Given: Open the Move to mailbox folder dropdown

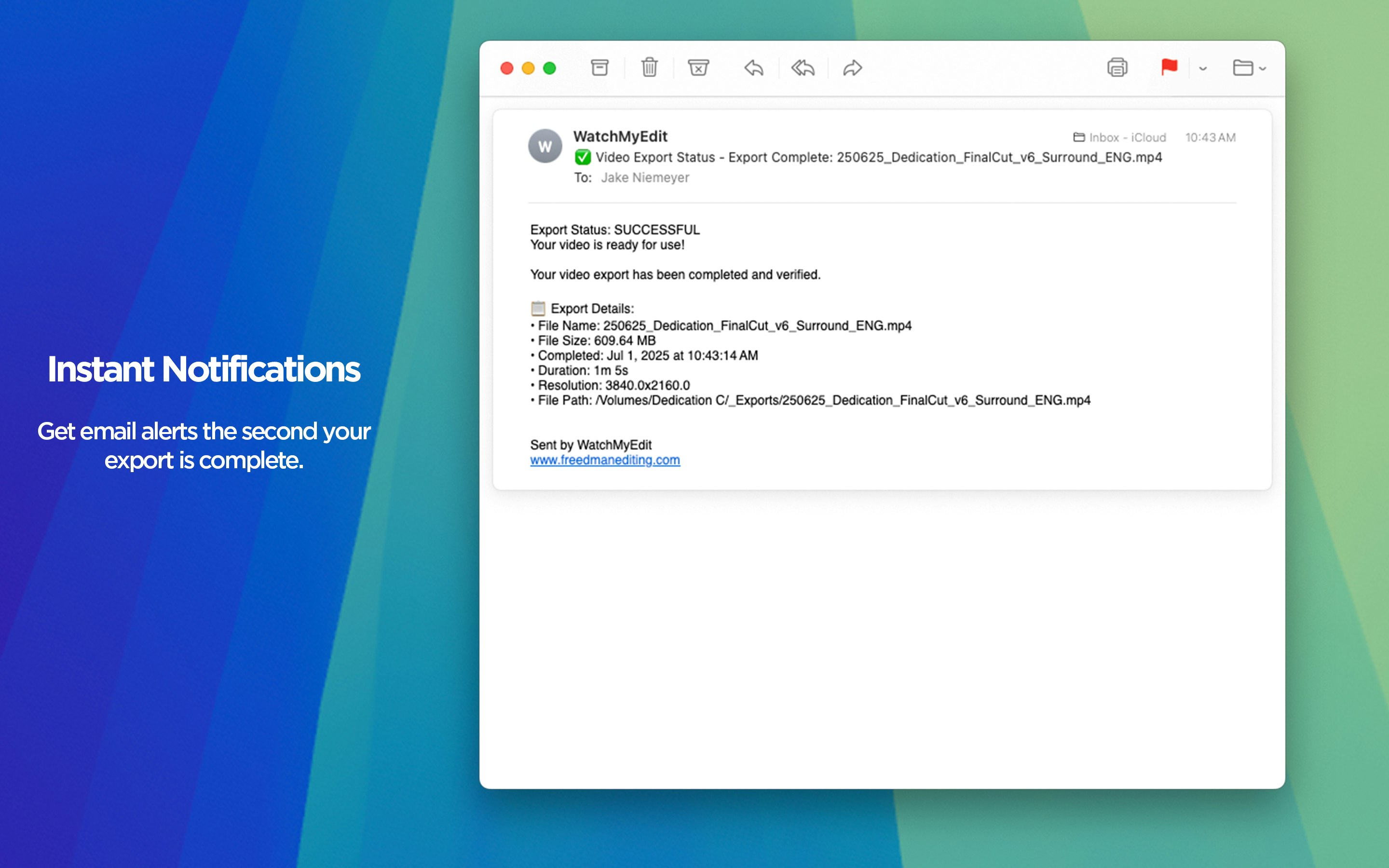Looking at the screenshot, I should [x=1249, y=68].
